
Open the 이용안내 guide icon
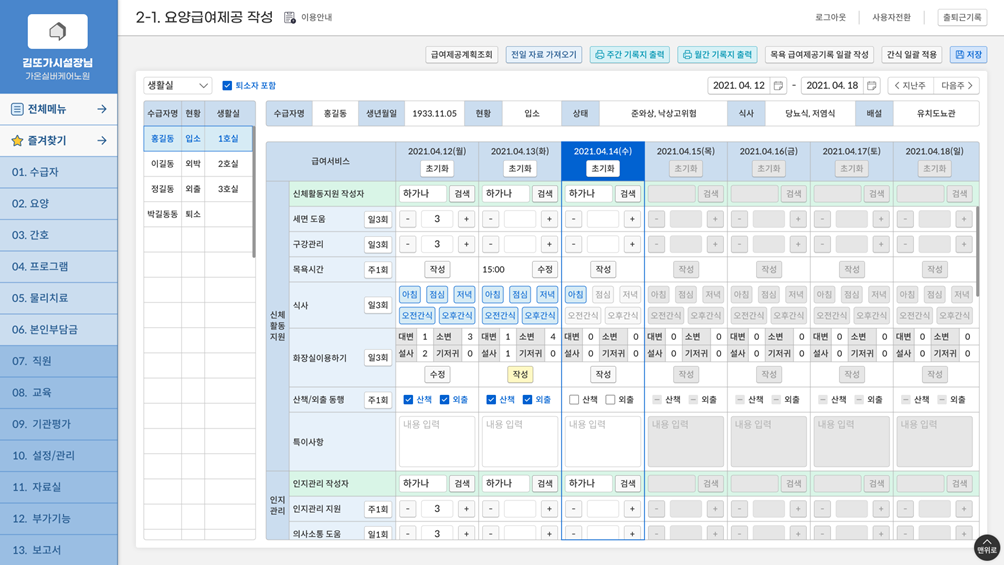tap(289, 17)
